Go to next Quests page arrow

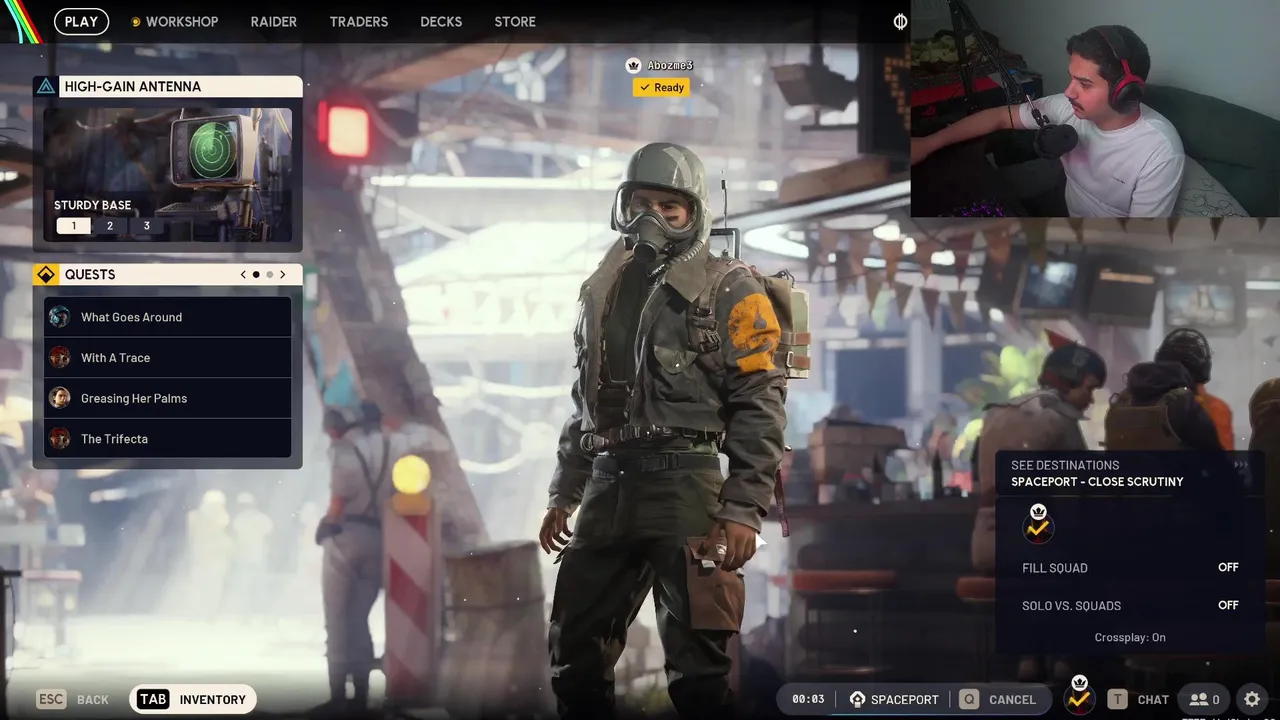point(283,274)
